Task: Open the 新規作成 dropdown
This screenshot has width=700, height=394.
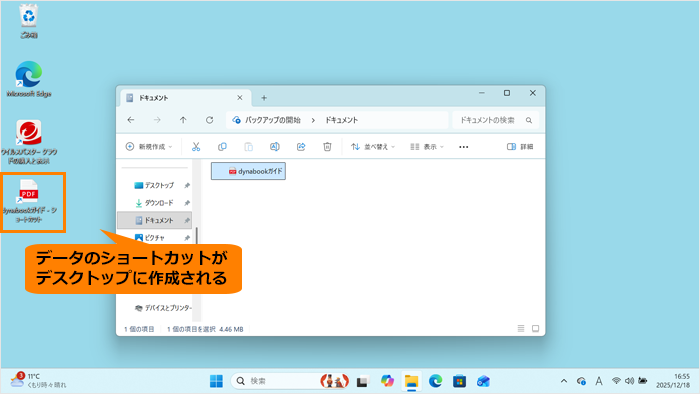Action: (149, 147)
